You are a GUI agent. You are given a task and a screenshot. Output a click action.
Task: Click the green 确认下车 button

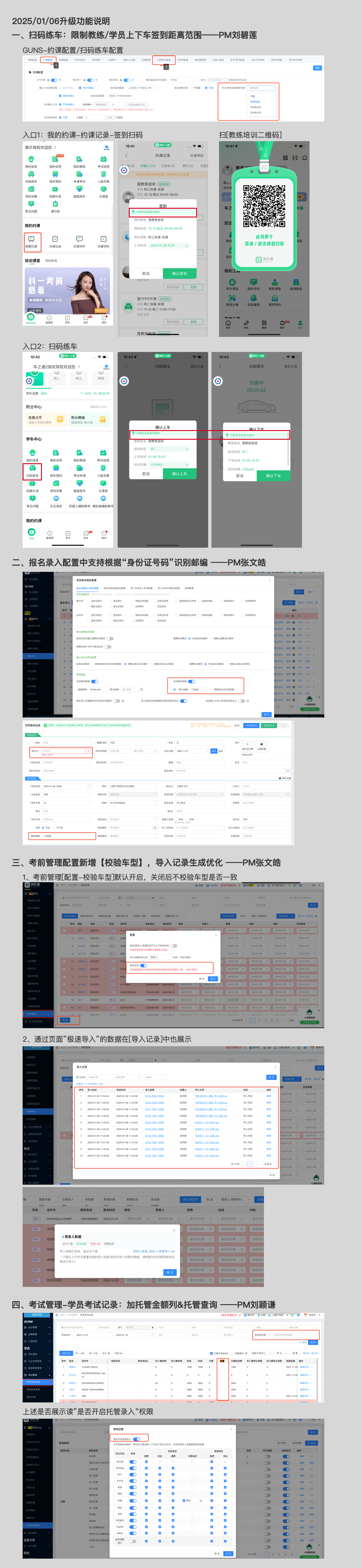273,476
